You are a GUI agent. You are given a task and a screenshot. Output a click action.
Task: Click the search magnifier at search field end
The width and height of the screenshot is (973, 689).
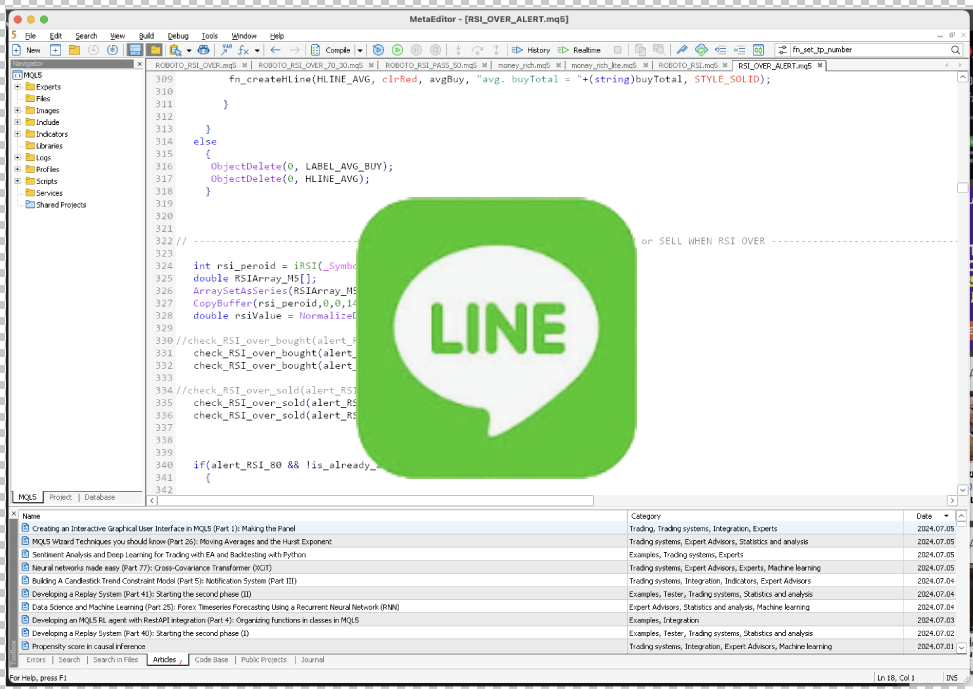click(956, 50)
